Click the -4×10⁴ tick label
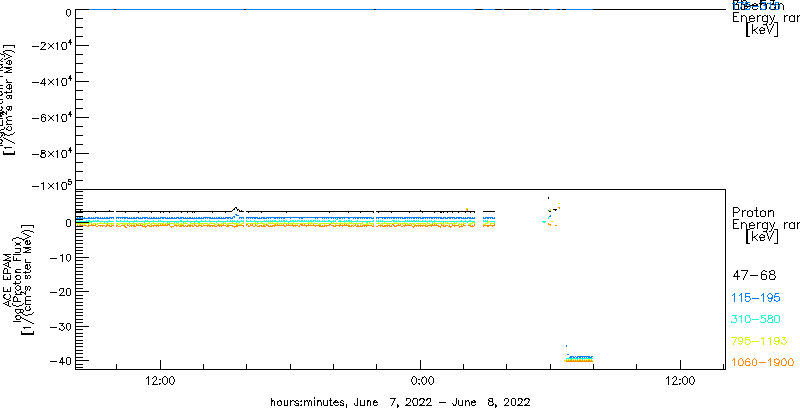800x410 pixels. pyautogui.click(x=51, y=82)
